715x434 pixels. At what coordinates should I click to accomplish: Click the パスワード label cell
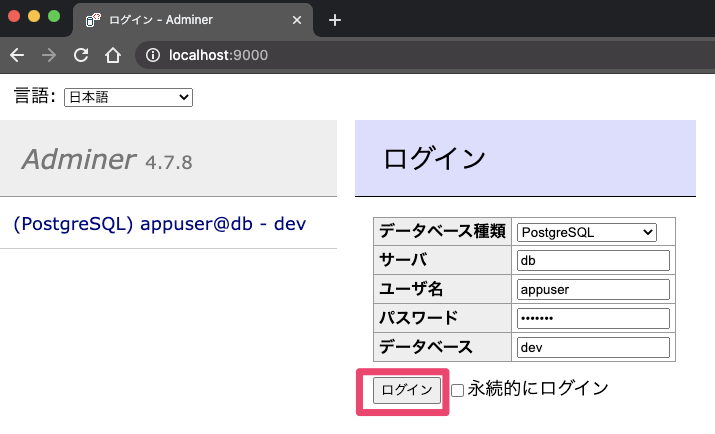tap(442, 318)
